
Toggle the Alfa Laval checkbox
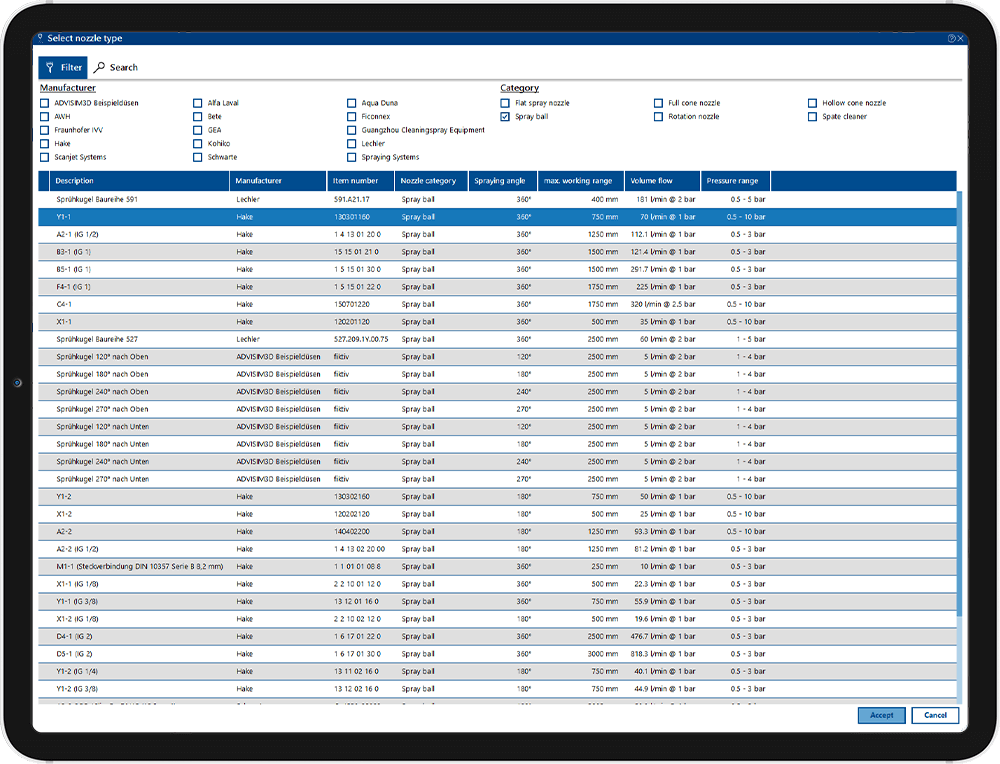tap(198, 103)
